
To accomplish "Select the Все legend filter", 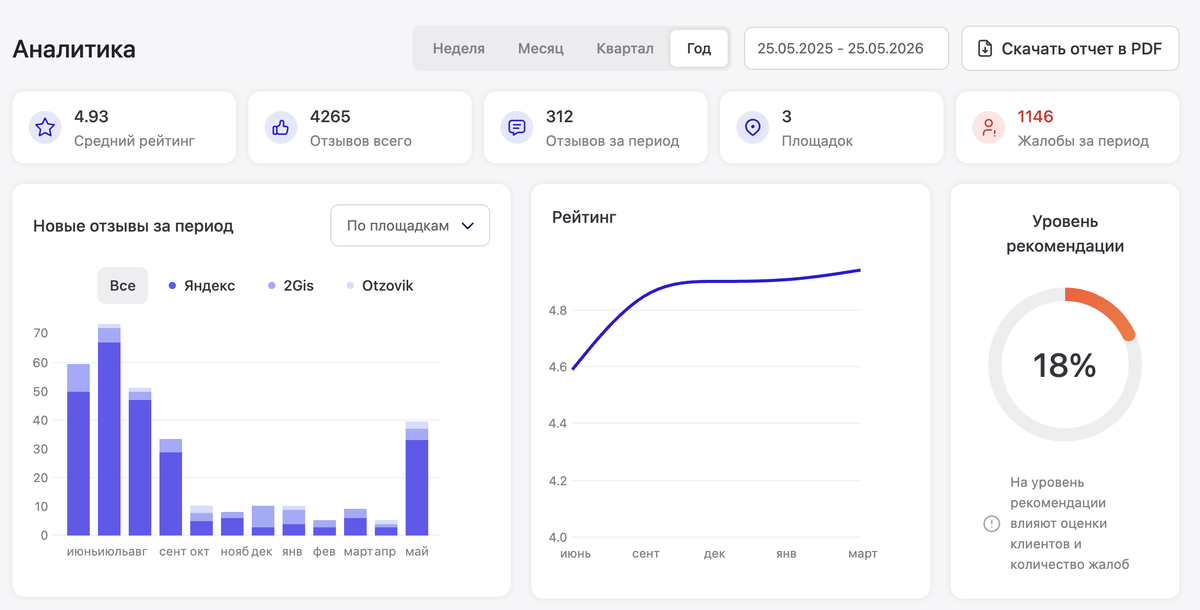I will 123,286.
